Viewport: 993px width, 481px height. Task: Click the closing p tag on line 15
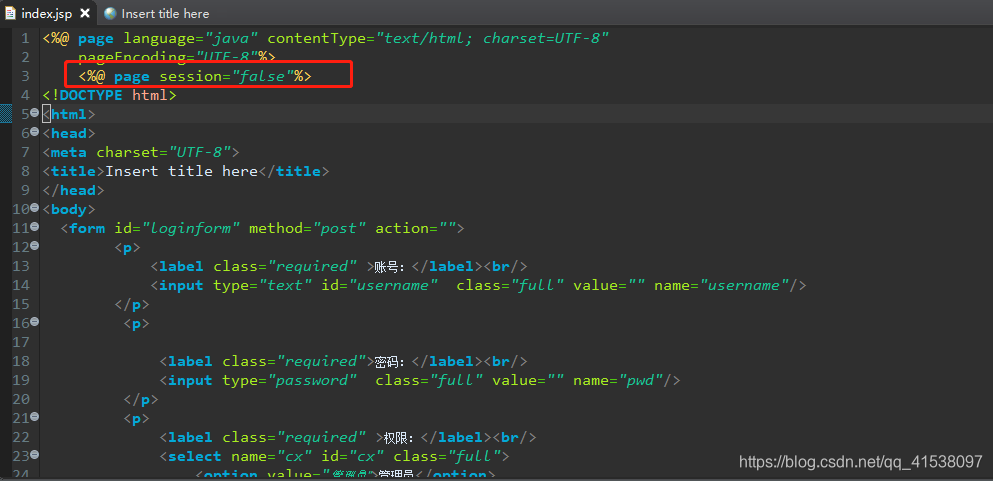tap(132, 304)
